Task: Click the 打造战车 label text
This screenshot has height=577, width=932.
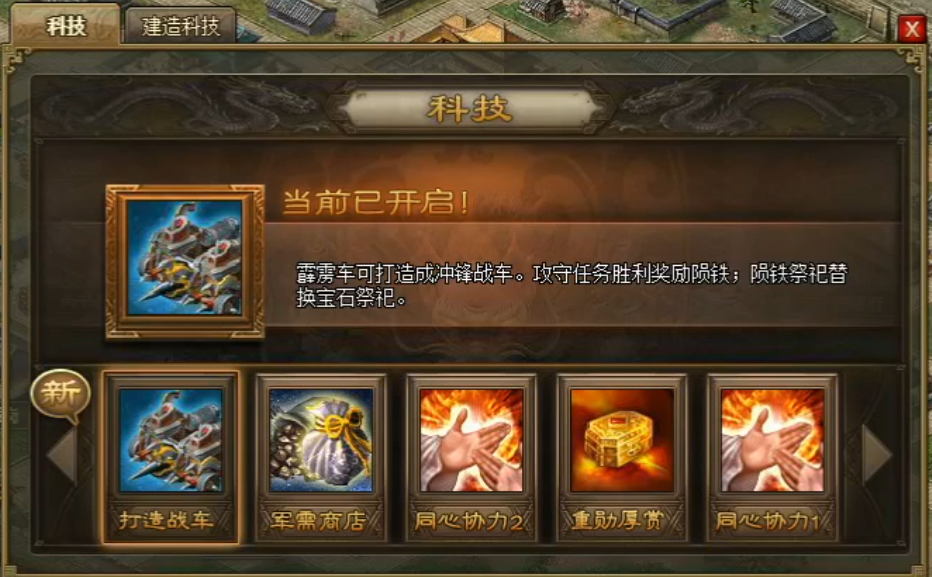Action: click(x=166, y=521)
